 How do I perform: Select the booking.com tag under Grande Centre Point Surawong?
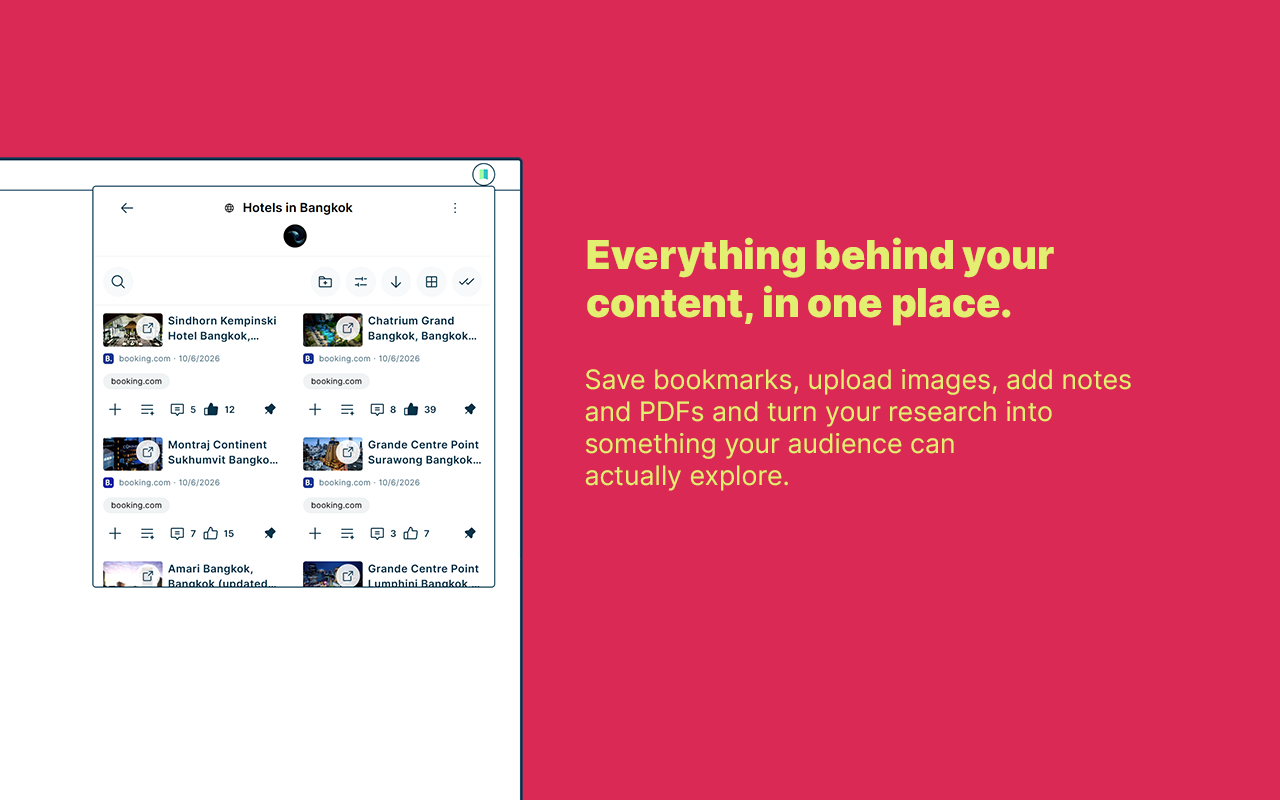point(336,505)
